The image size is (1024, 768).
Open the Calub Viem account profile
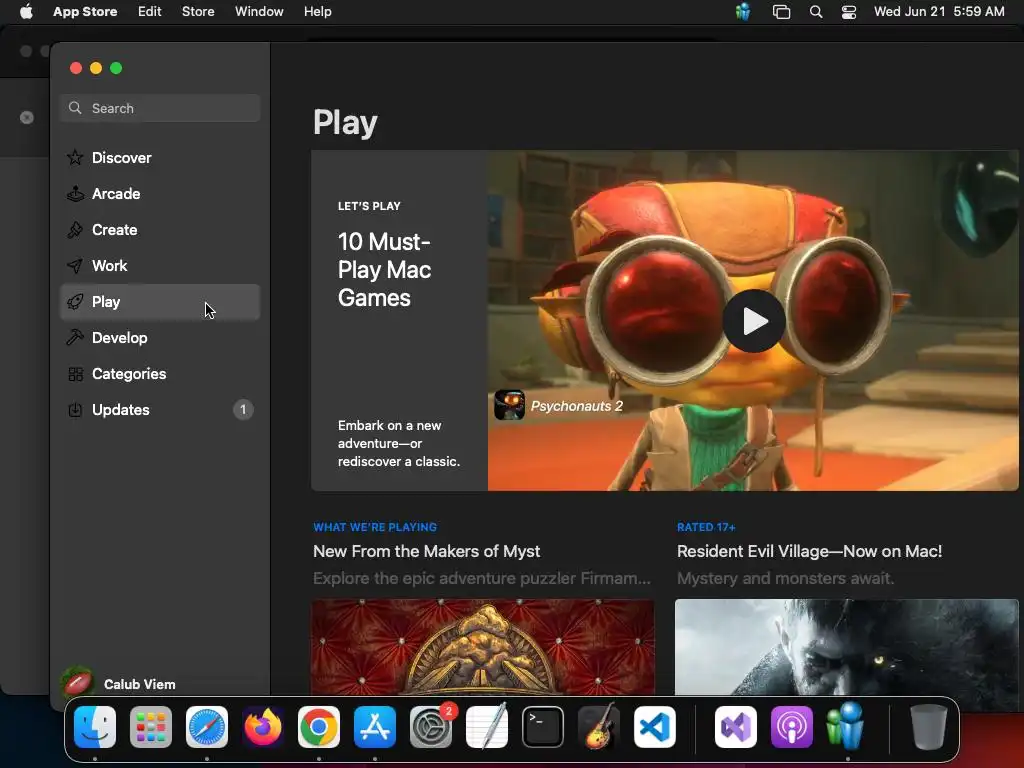point(121,684)
